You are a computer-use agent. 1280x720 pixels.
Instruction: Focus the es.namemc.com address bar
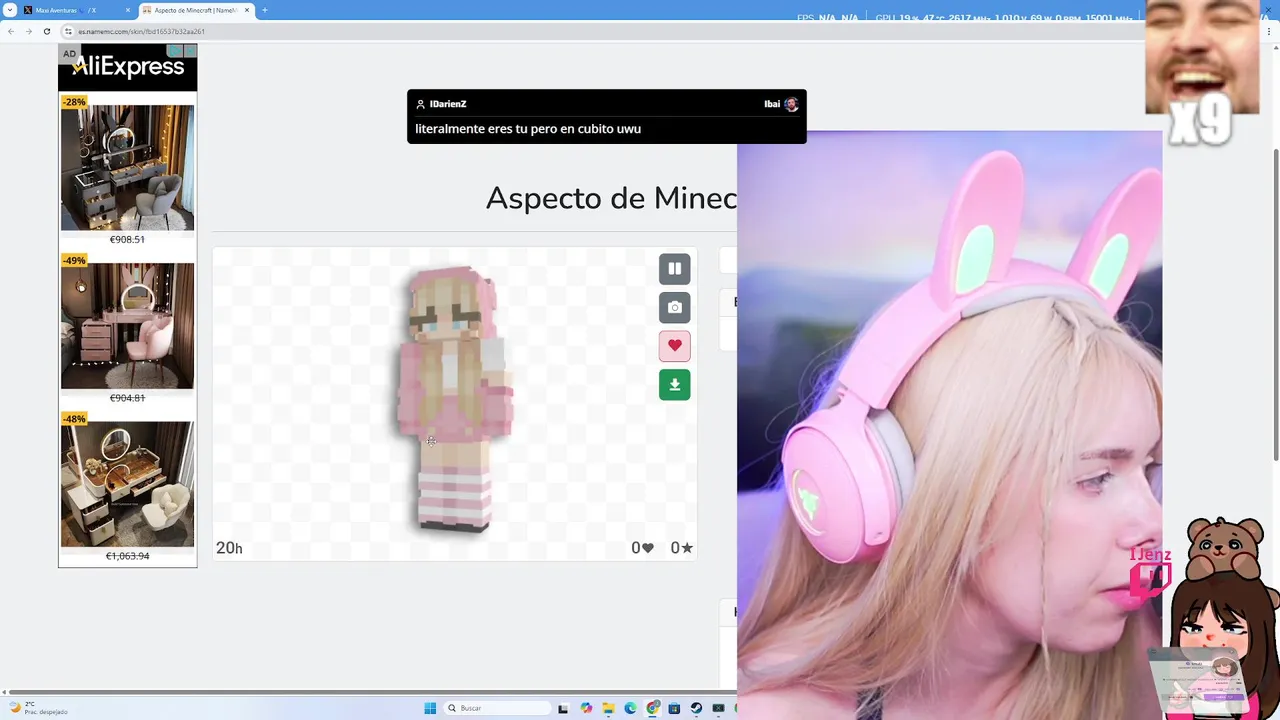600,31
